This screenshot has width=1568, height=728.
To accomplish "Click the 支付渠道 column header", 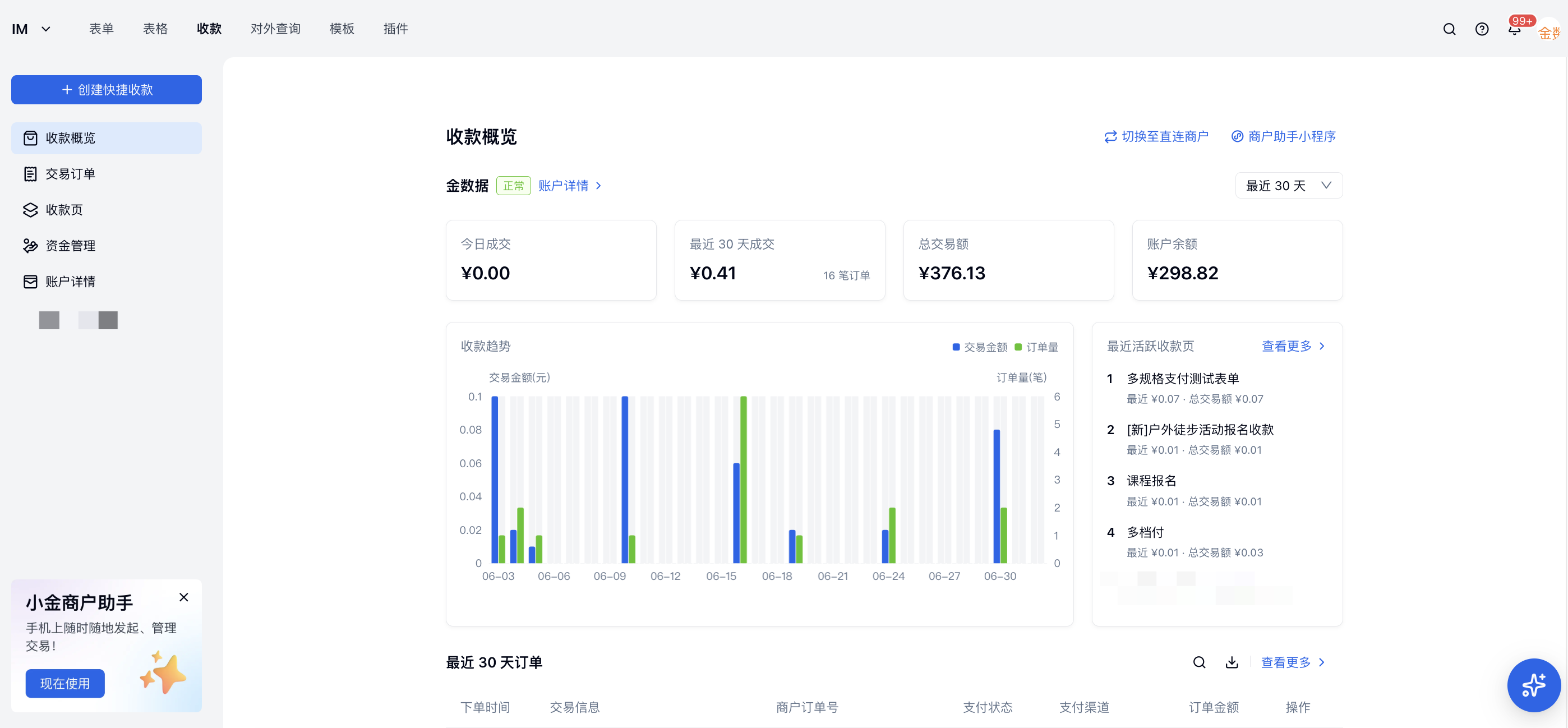I will (x=1084, y=707).
